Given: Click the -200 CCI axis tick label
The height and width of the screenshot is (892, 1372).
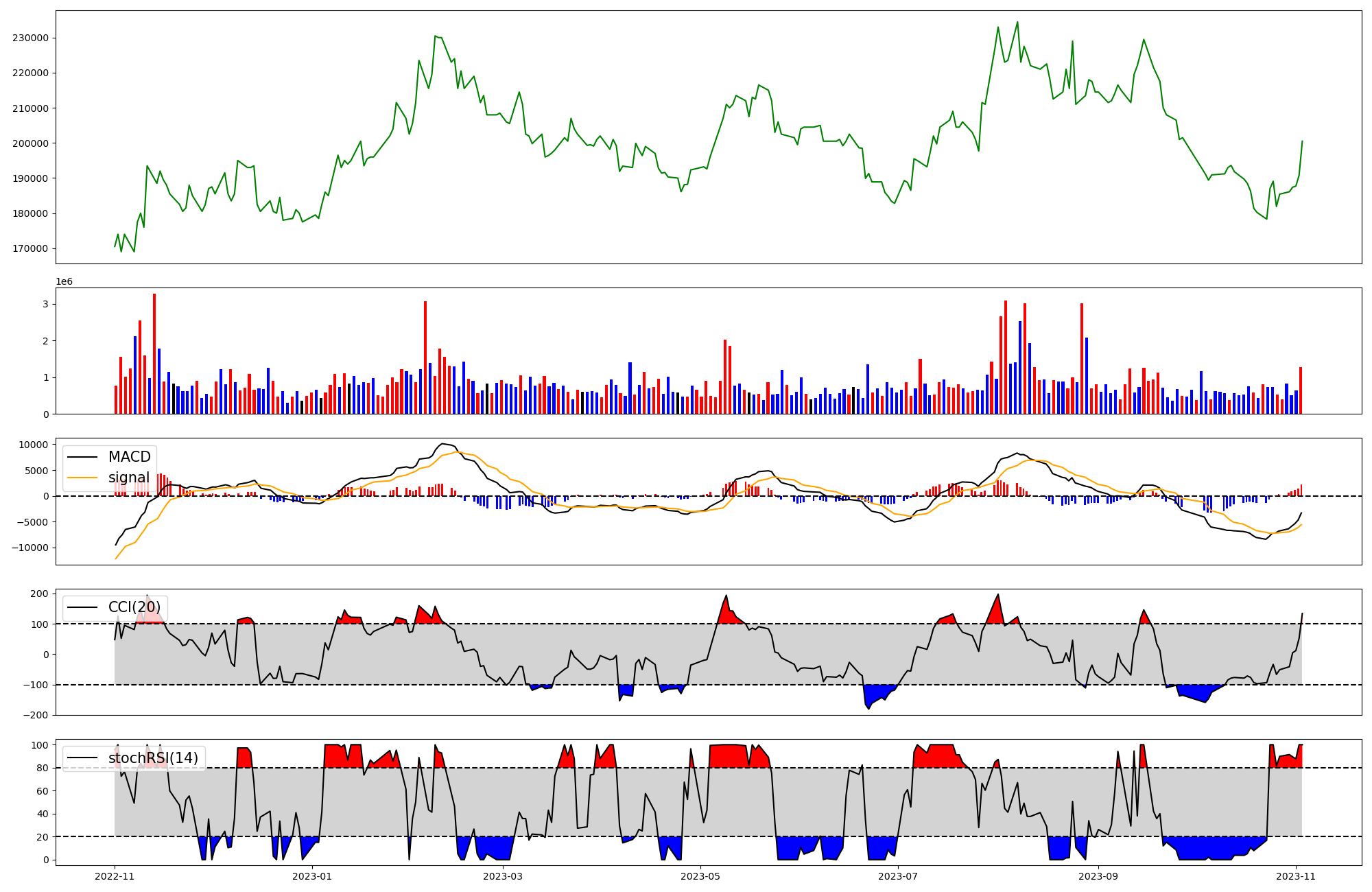Looking at the screenshot, I should (x=36, y=715).
